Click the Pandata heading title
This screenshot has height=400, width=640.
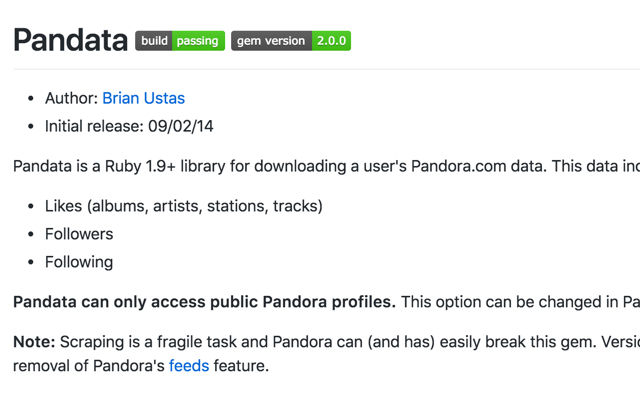[70, 40]
